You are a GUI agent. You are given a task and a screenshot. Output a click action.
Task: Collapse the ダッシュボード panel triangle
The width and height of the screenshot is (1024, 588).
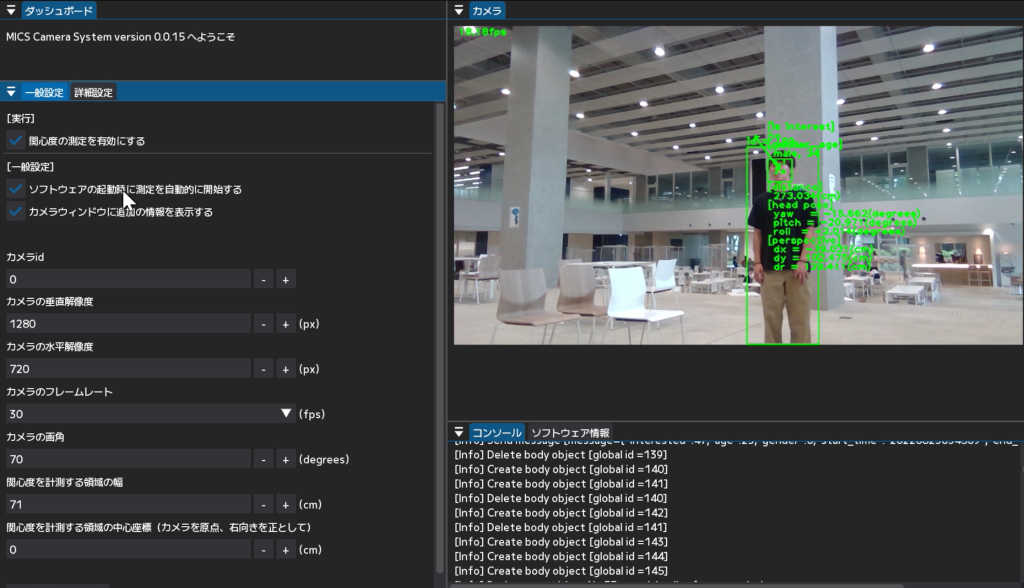tap(11, 10)
